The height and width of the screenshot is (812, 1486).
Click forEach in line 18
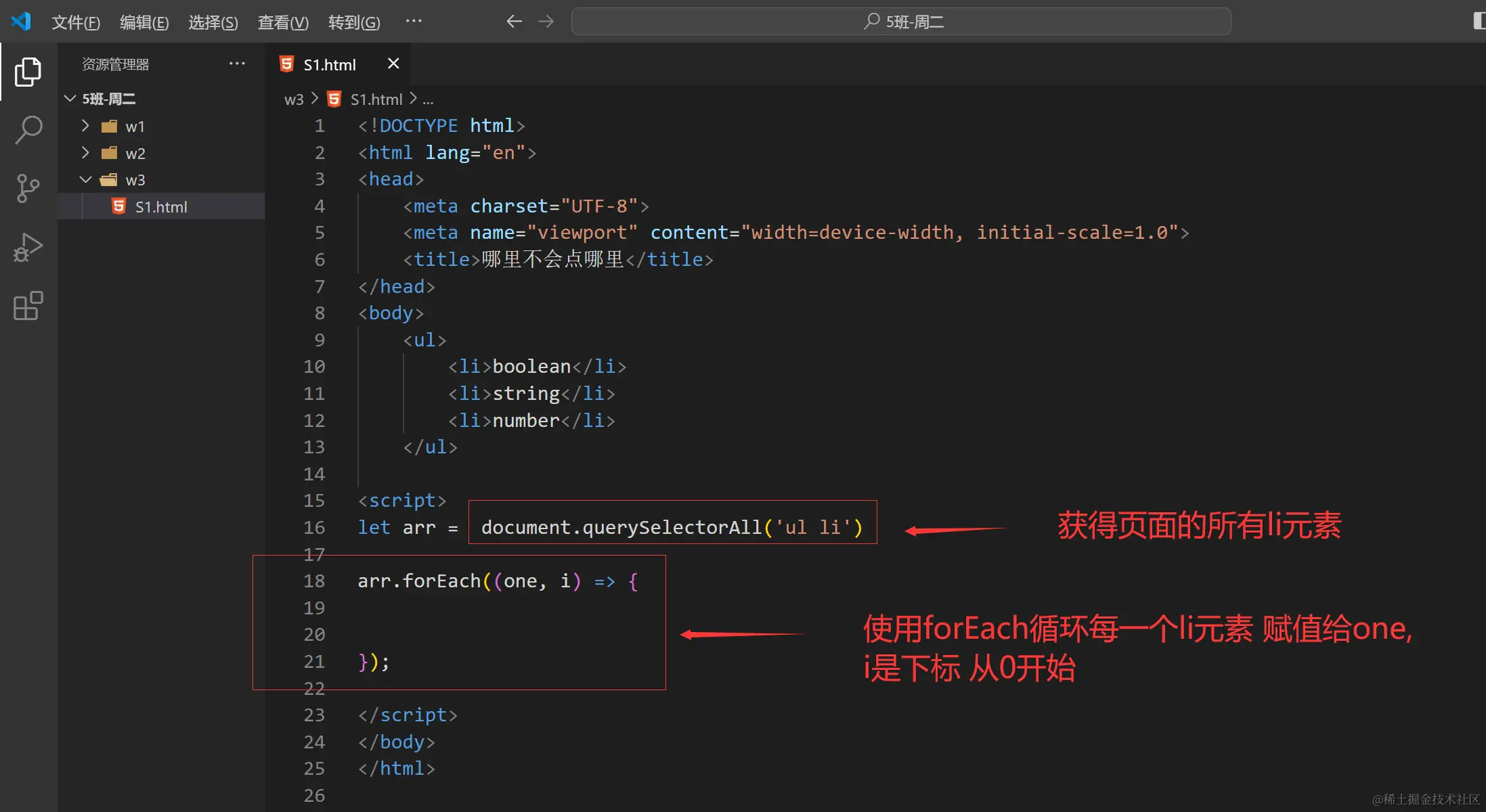442,581
